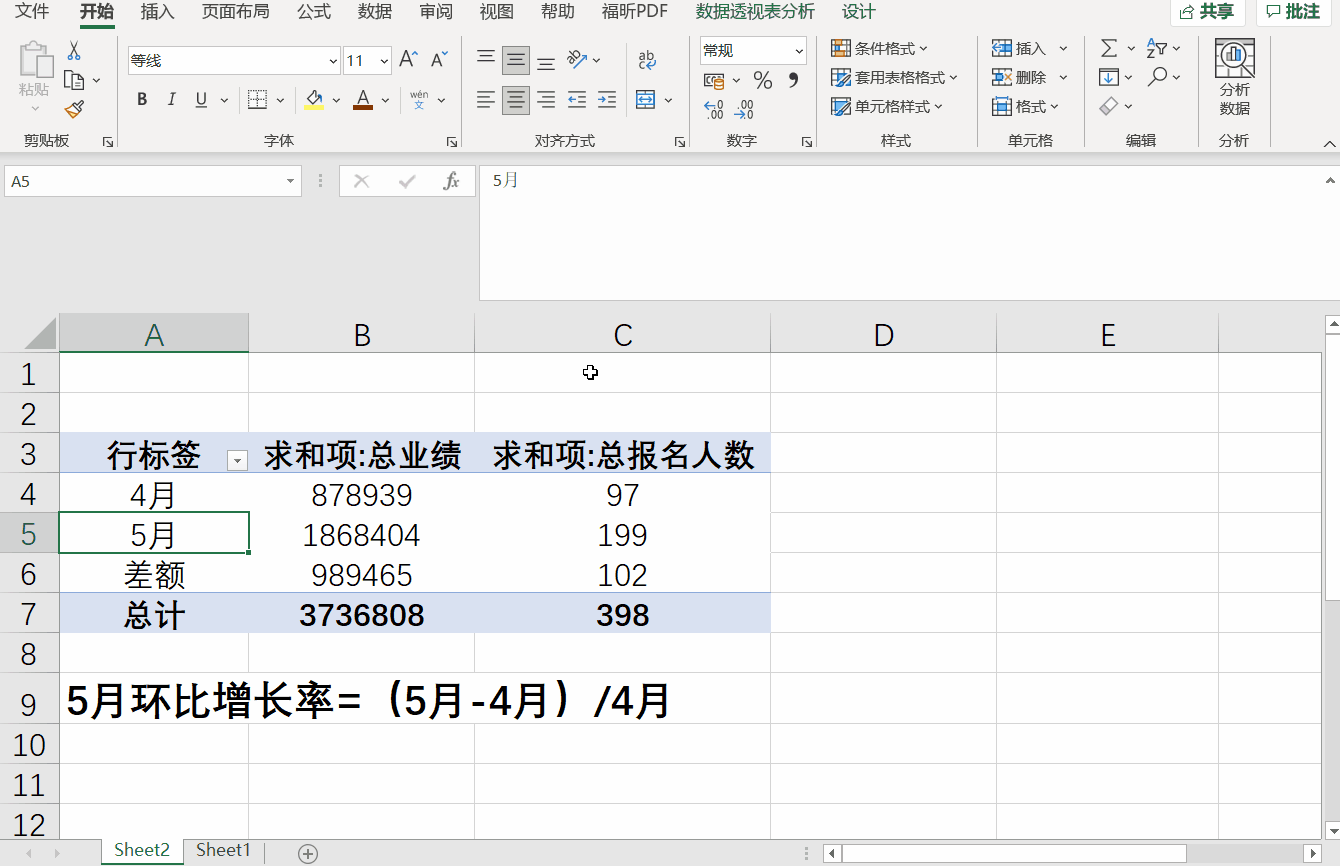Switch to Sheet1 worksheet tab

[223, 850]
